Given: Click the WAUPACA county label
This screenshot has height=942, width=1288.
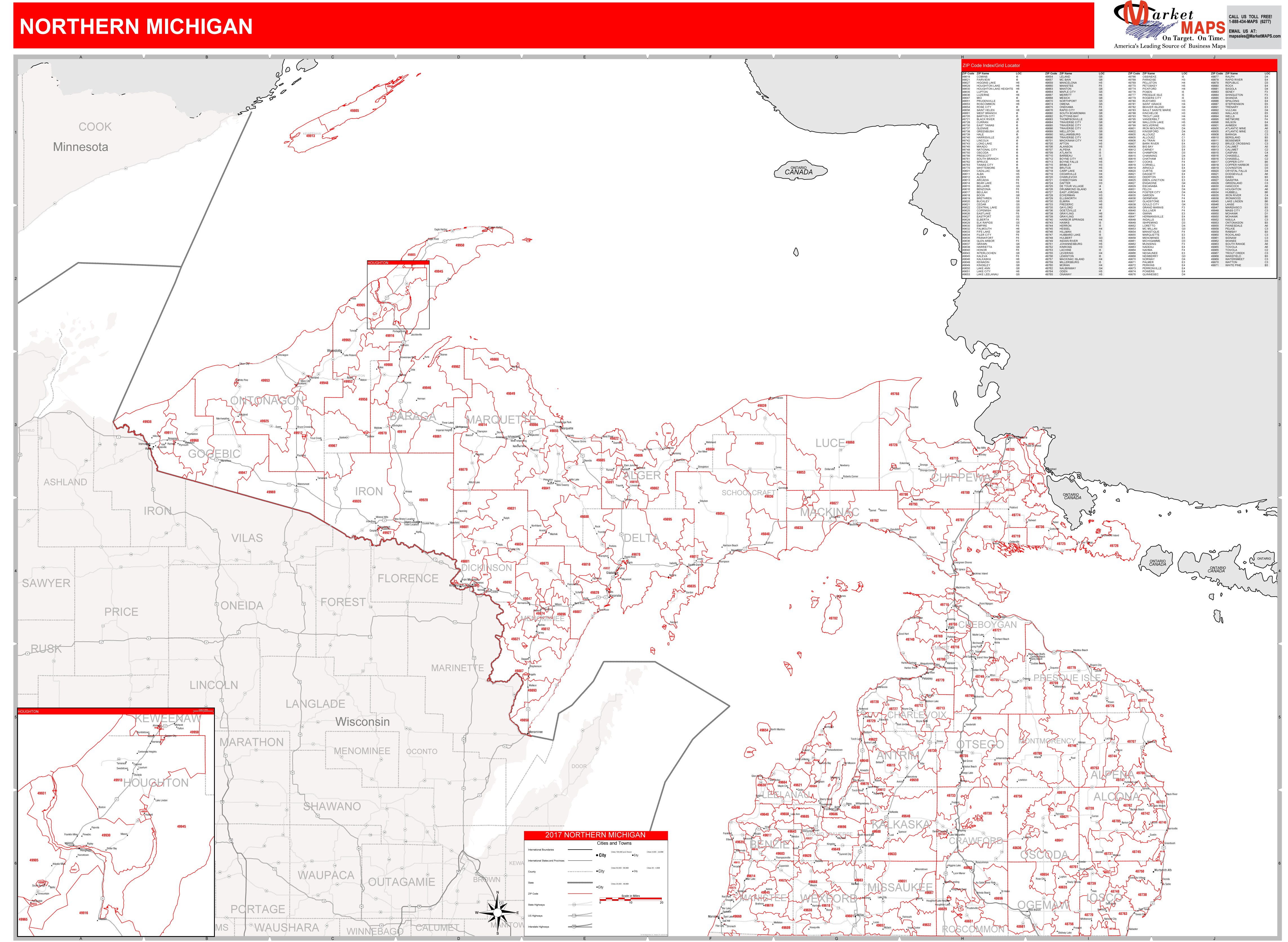Looking at the screenshot, I should click(326, 875).
